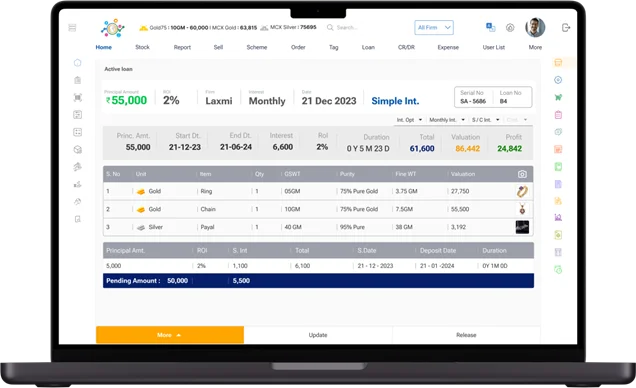Open the Ring item thumbnail
The image size is (636, 388).
(522, 191)
